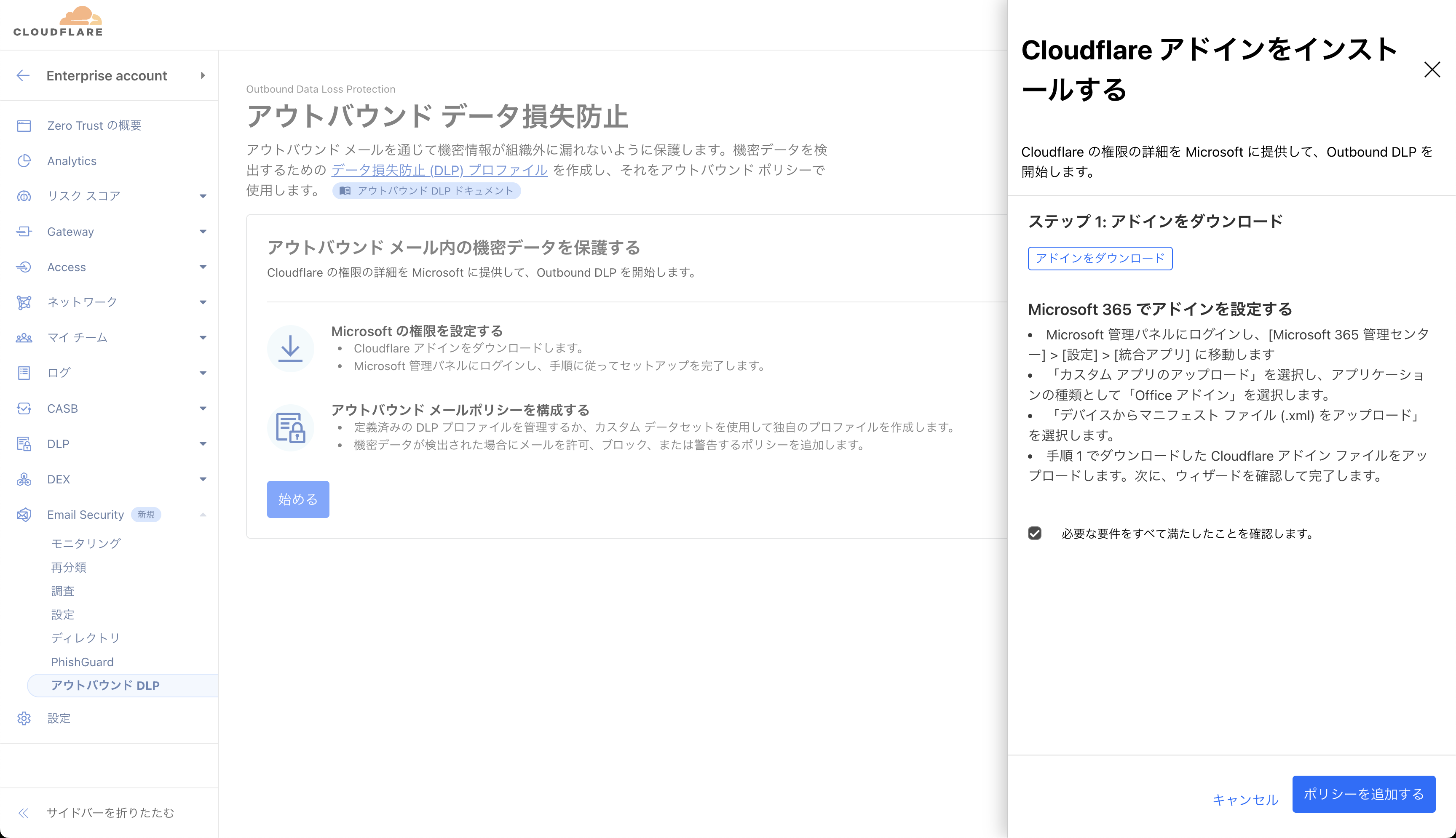
Task: Click the 設定 gear icon
Action: (x=24, y=718)
